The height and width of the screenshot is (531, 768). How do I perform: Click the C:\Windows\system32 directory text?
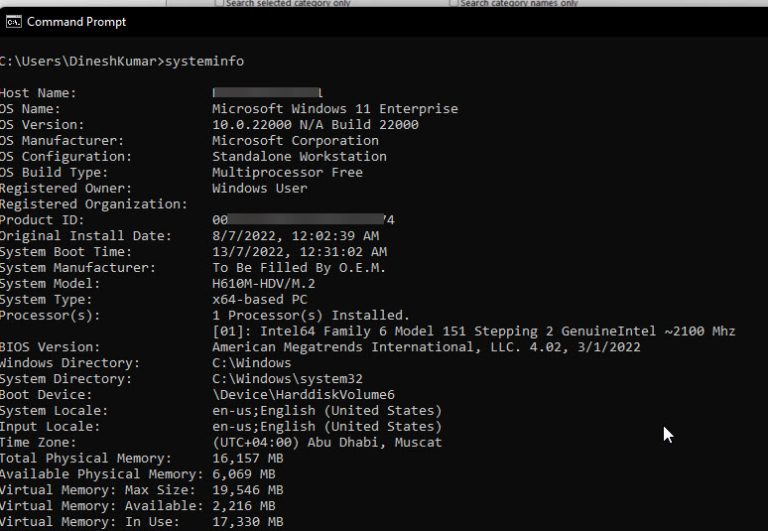[288, 379]
